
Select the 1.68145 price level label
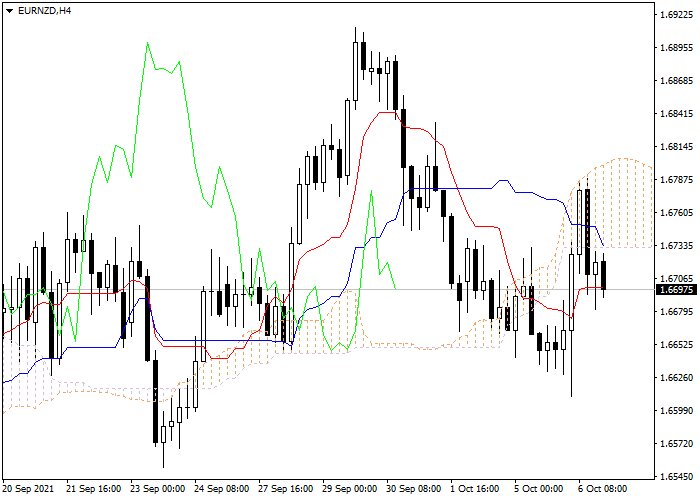tap(677, 147)
